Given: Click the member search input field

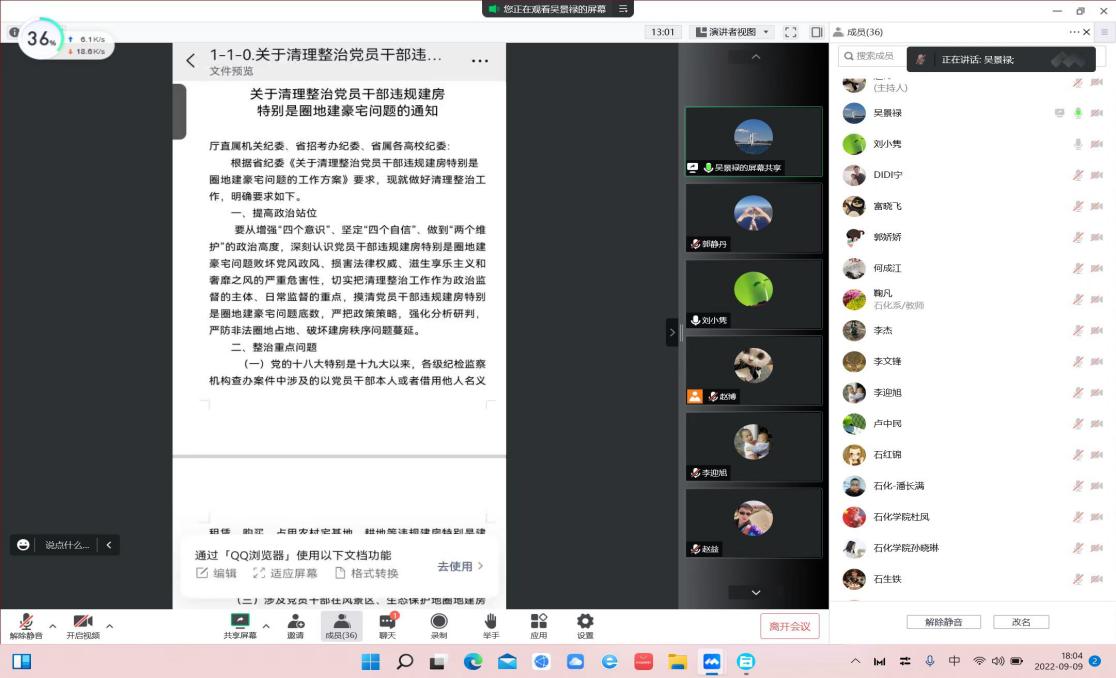Looking at the screenshot, I should click(x=874, y=55).
